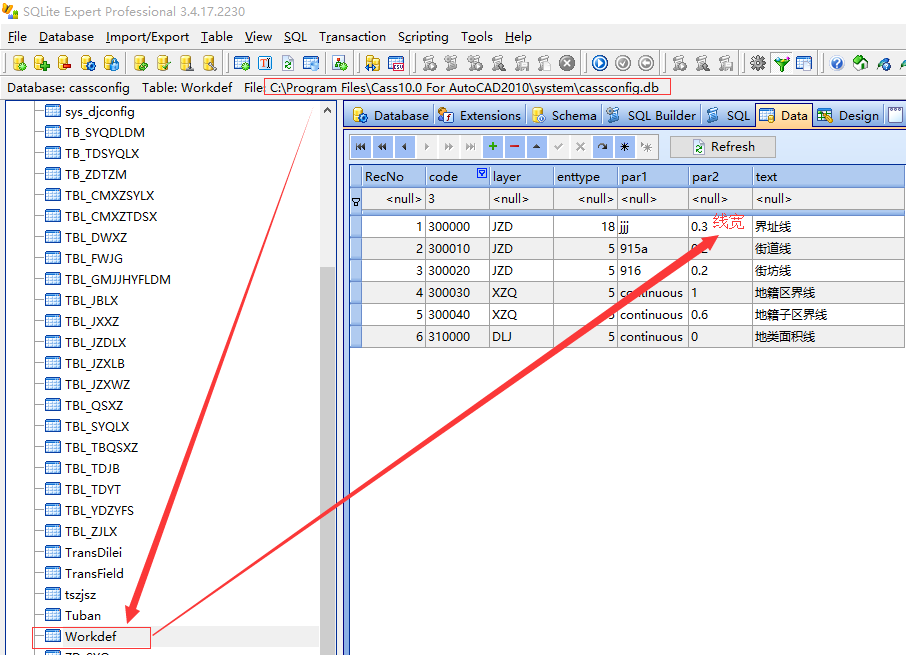Click the insert record plus button
The height and width of the screenshot is (655, 906).
click(492, 147)
